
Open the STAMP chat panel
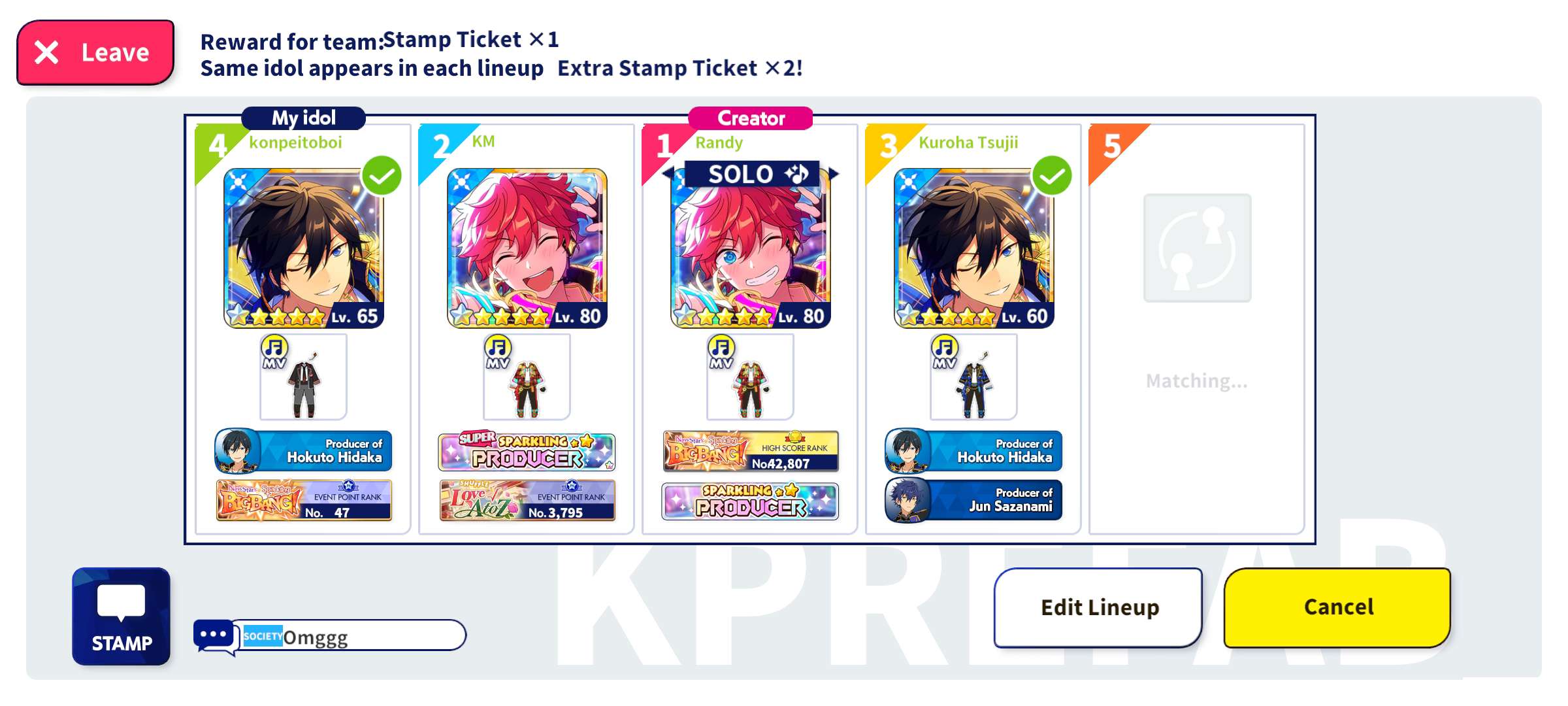coord(121,616)
